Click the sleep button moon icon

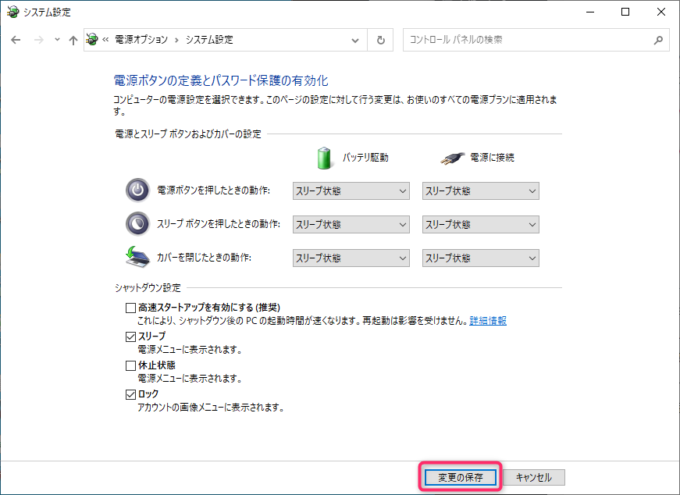137,223
